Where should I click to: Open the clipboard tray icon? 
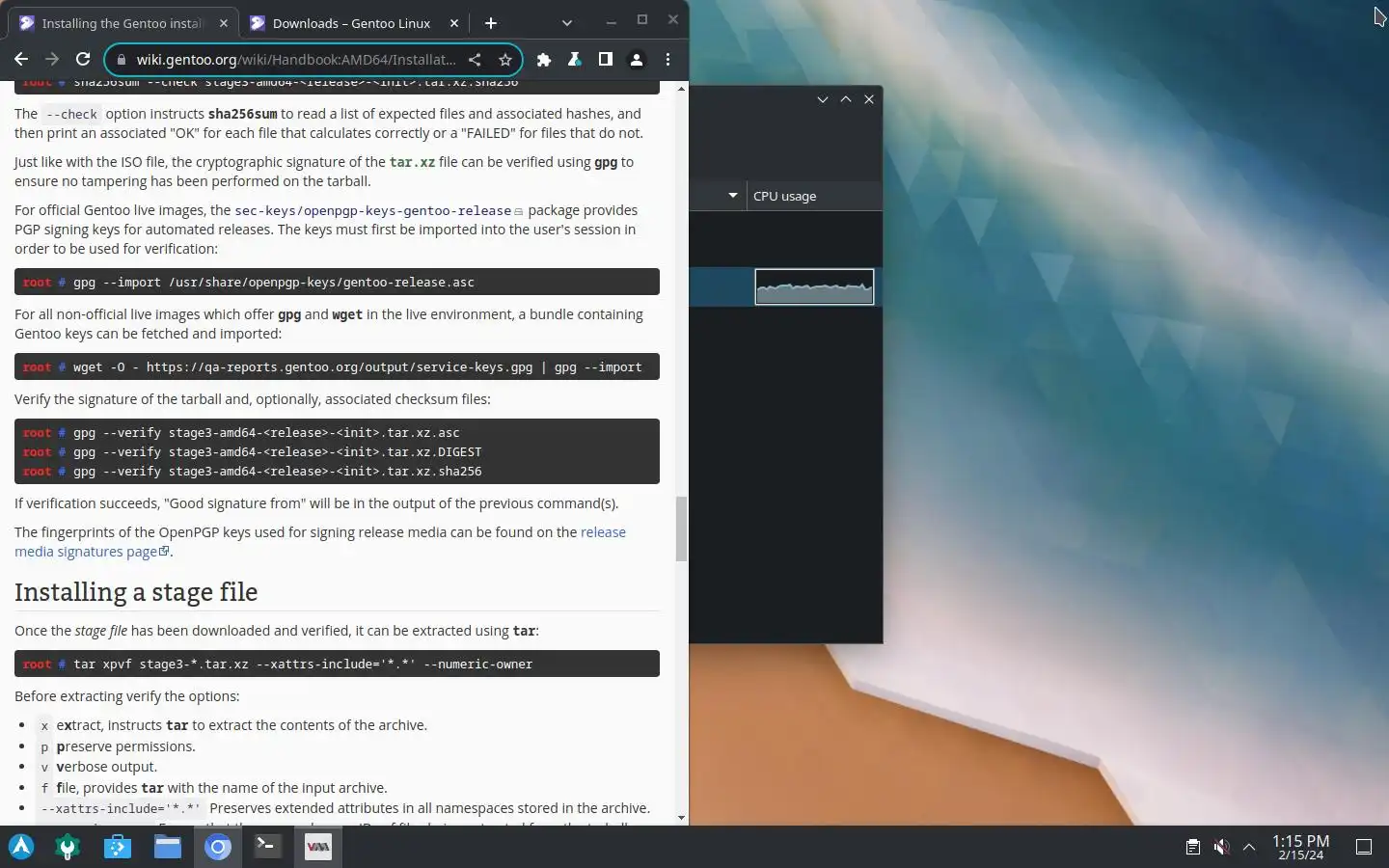[1193, 847]
